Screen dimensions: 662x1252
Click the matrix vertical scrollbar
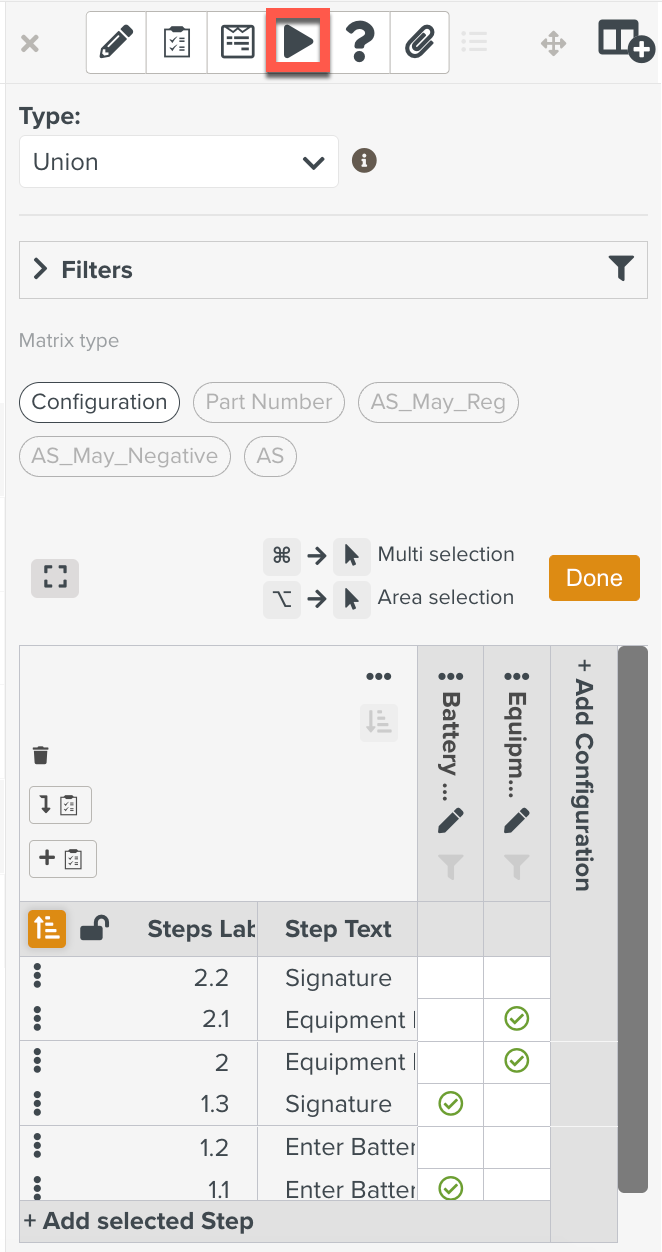click(x=633, y=918)
